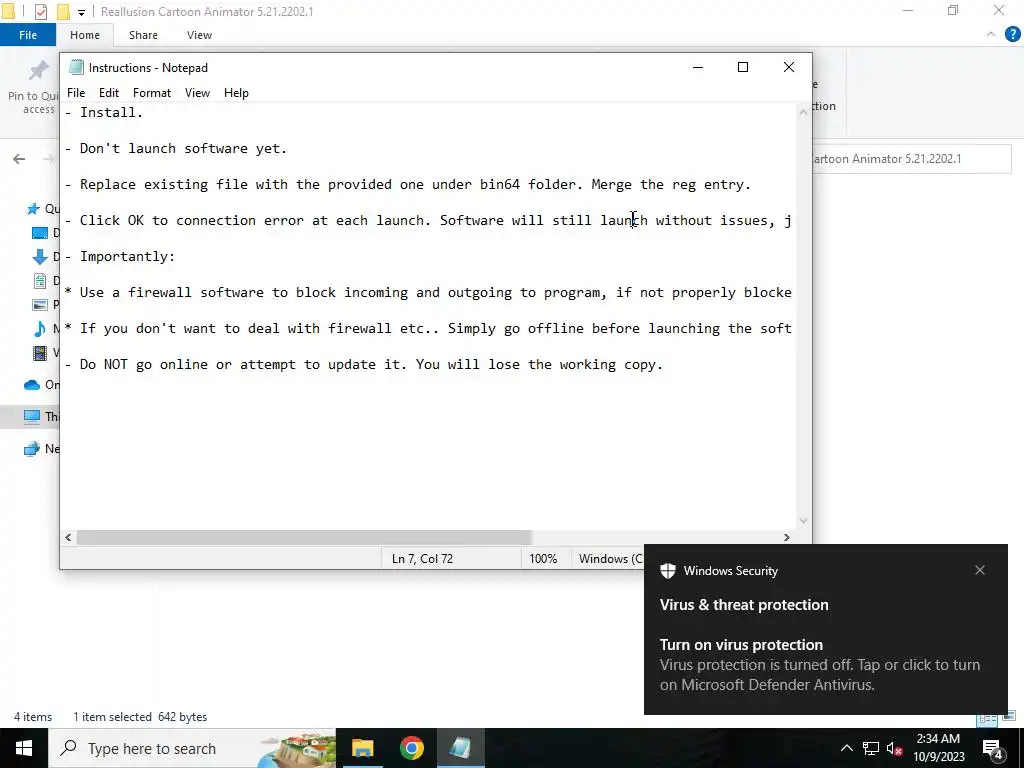Select Quick access star icon in sidebar

33,209
